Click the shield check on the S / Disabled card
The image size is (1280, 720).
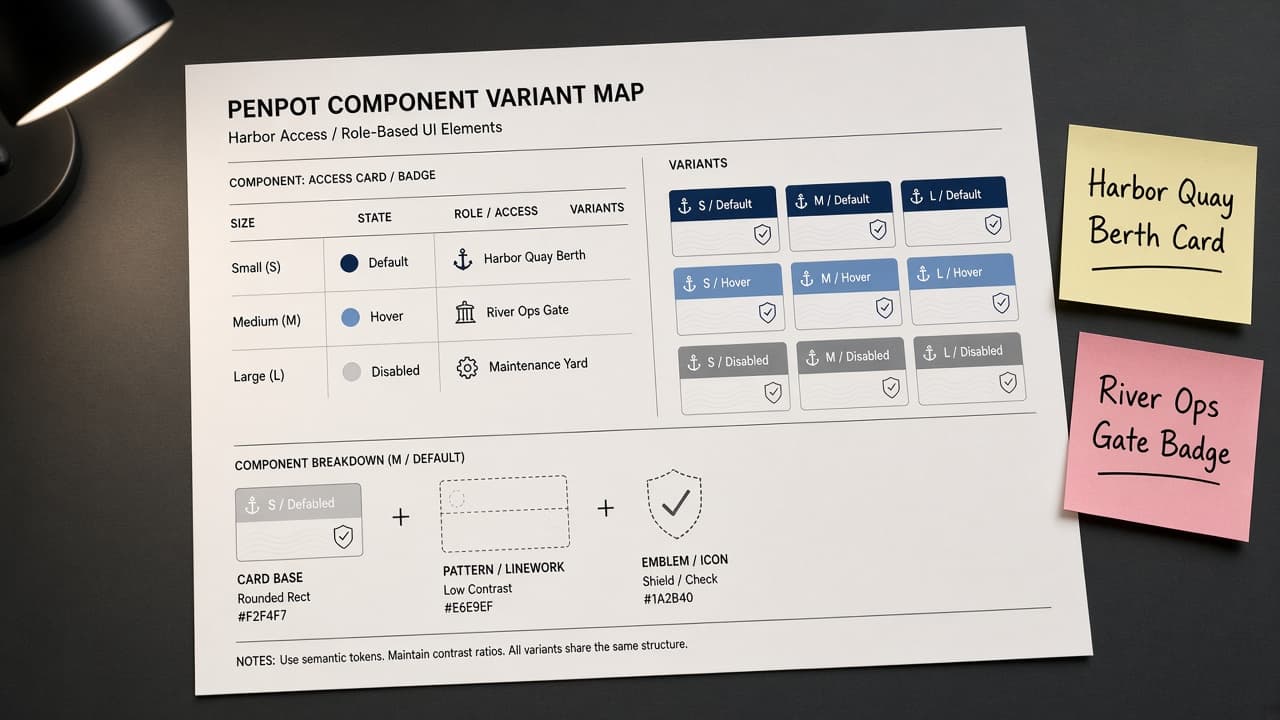tap(773, 392)
